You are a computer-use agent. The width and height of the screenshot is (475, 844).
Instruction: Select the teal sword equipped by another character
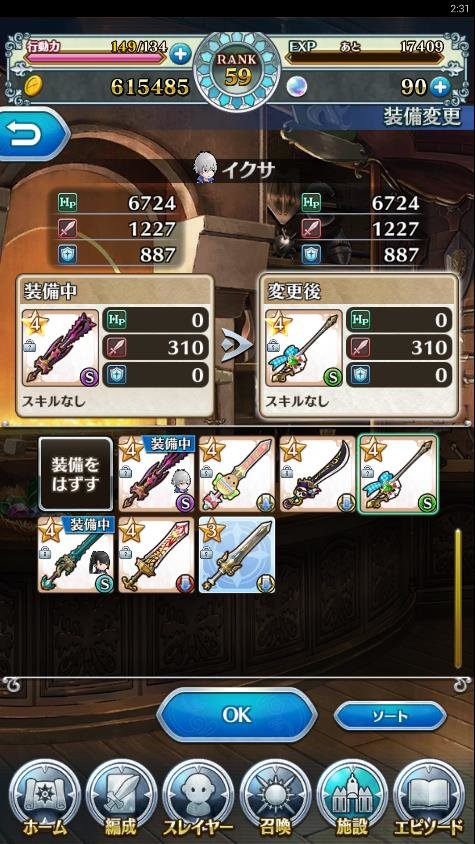pos(76,555)
